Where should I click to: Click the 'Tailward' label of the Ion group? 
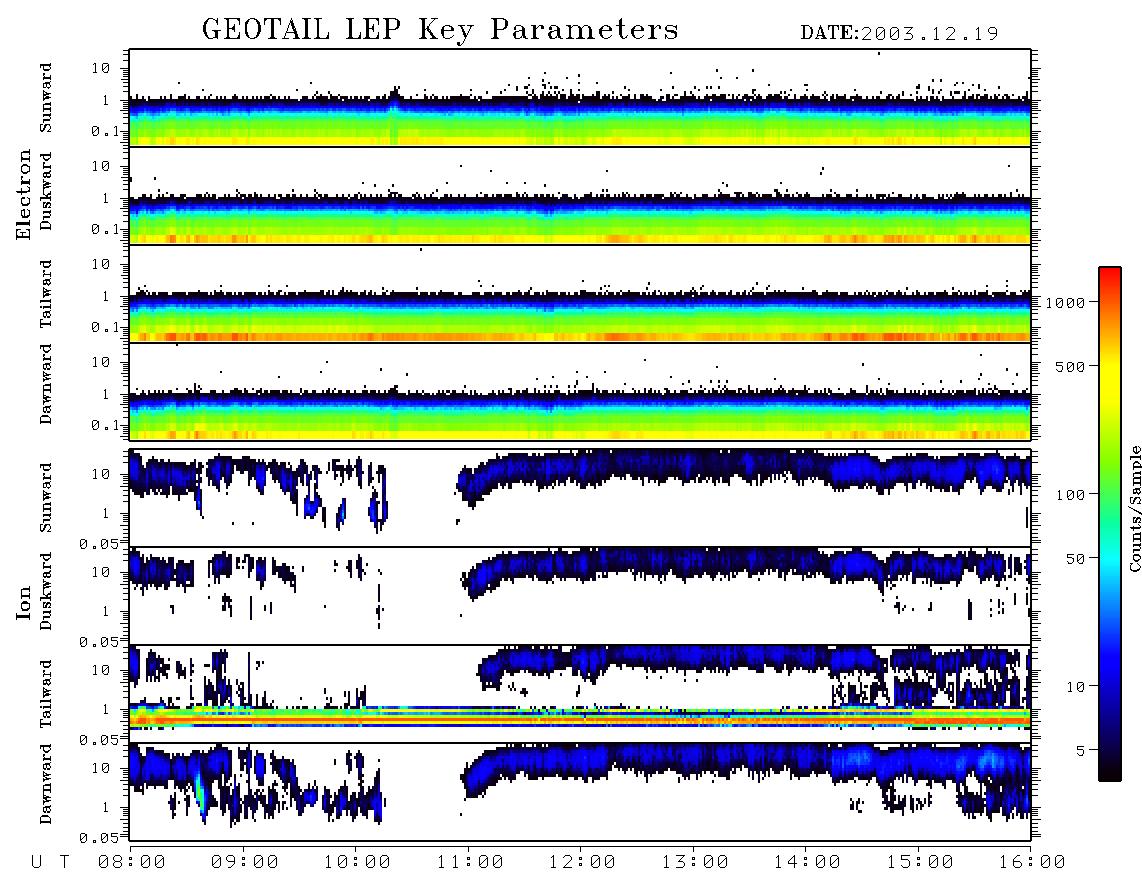[x=46, y=694]
